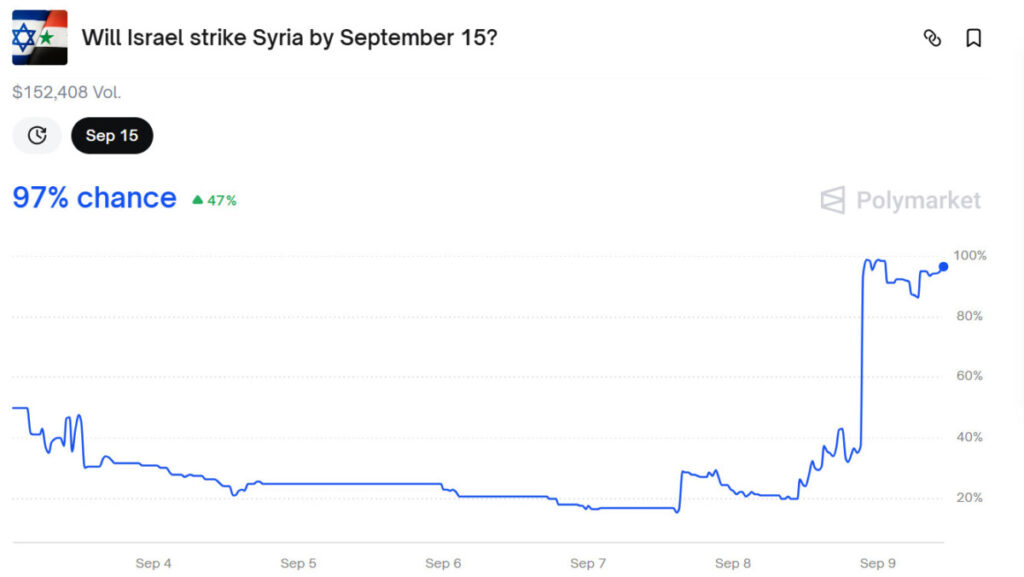
Task: Click the copy link icon
Action: point(932,38)
